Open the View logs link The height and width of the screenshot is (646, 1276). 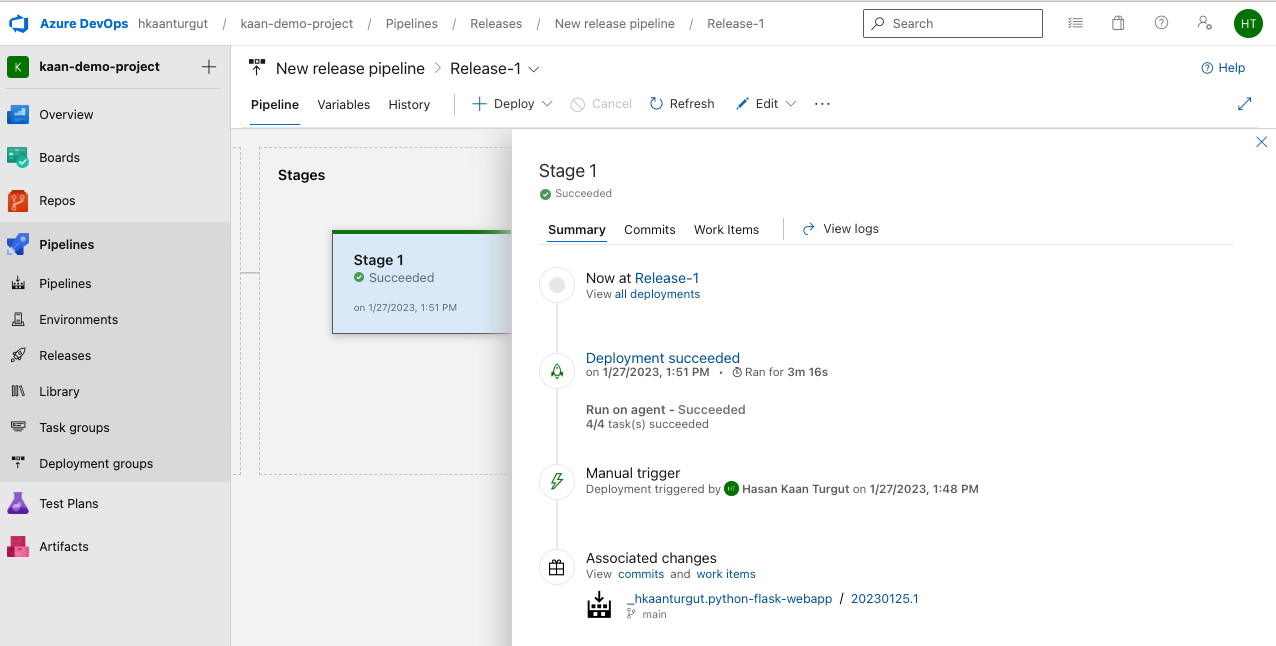pyautogui.click(x=841, y=229)
